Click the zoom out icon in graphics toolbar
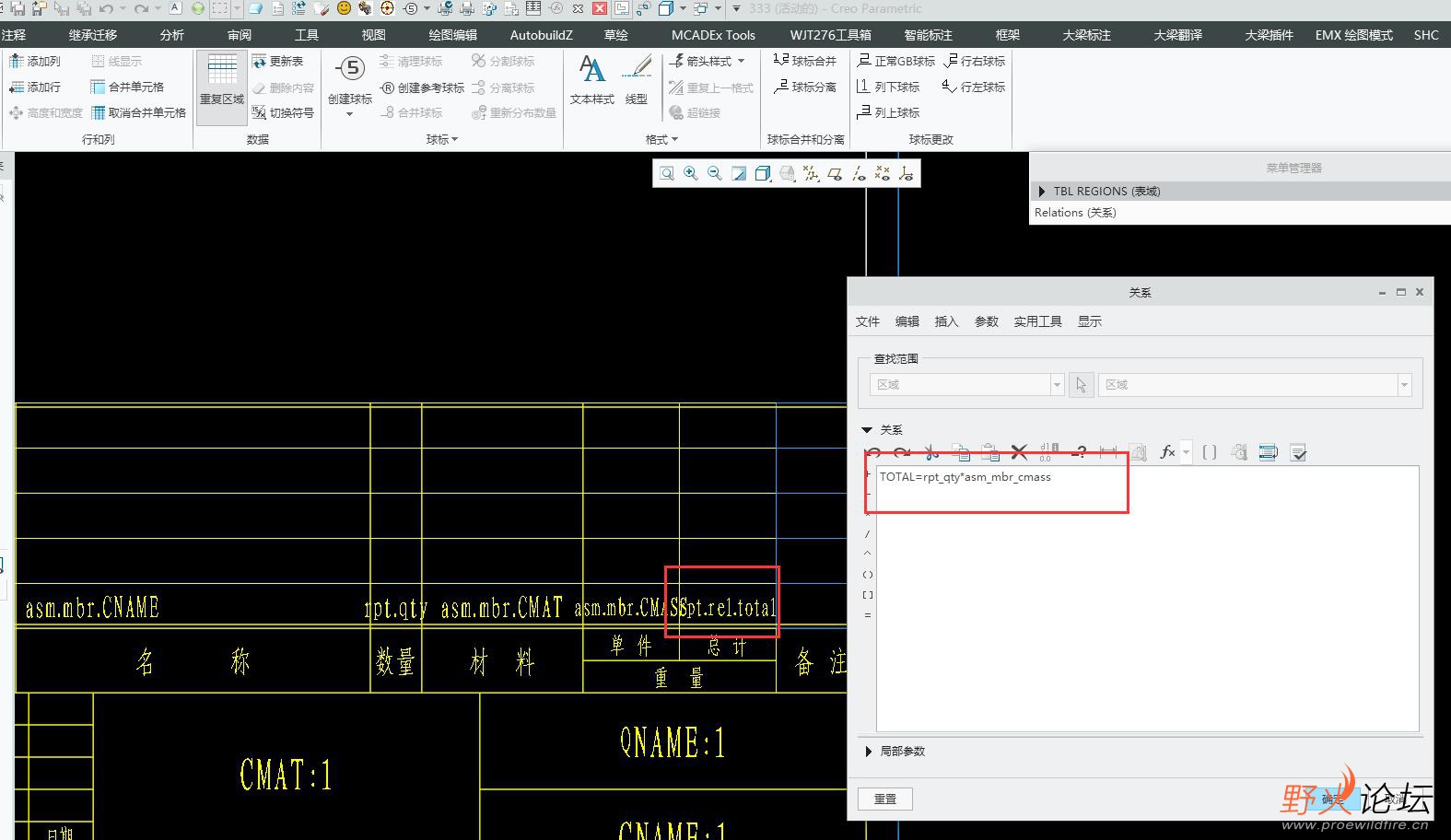Viewport: 1451px width, 840px height. (x=715, y=173)
